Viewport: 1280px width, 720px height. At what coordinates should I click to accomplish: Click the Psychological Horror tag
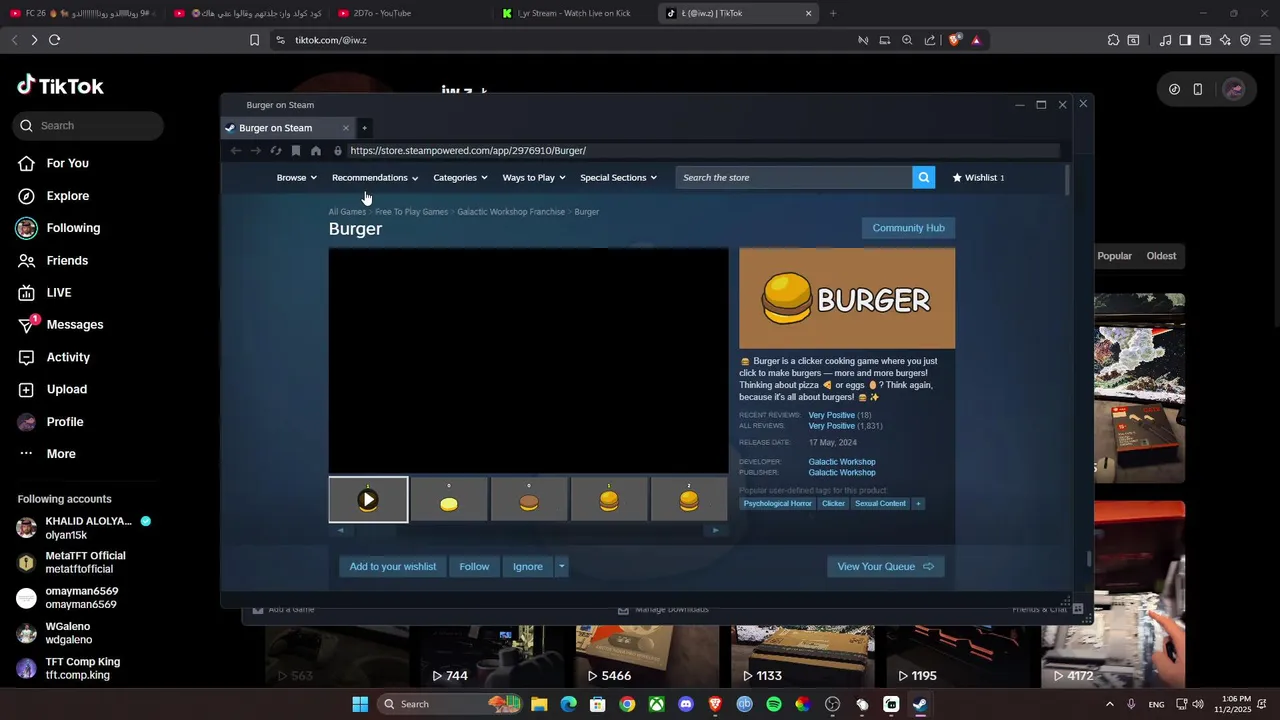tap(777, 504)
